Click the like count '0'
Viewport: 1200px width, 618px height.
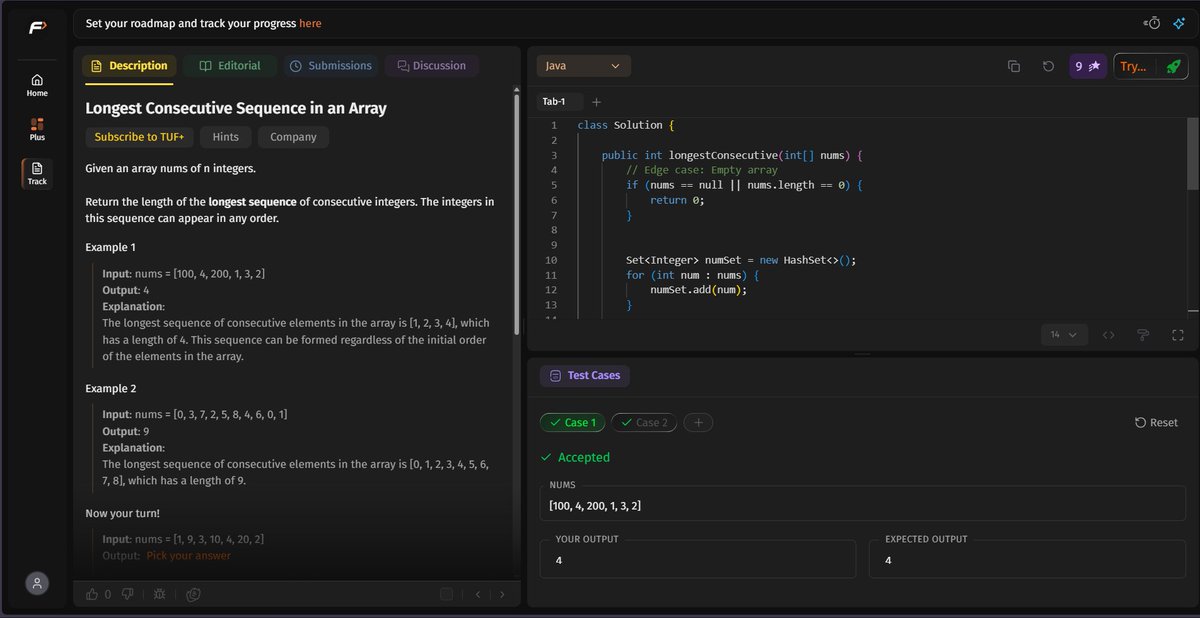pyautogui.click(x=108, y=594)
